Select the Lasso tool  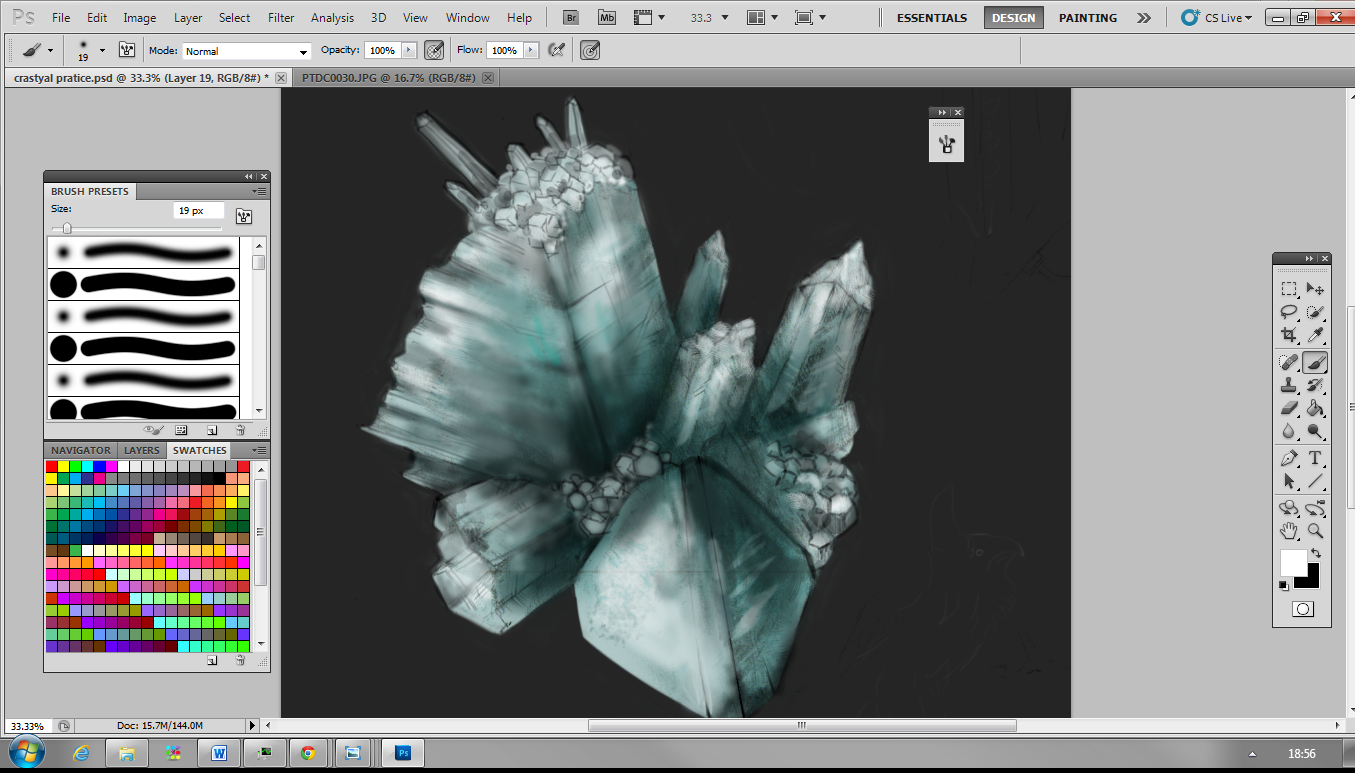[x=1289, y=312]
